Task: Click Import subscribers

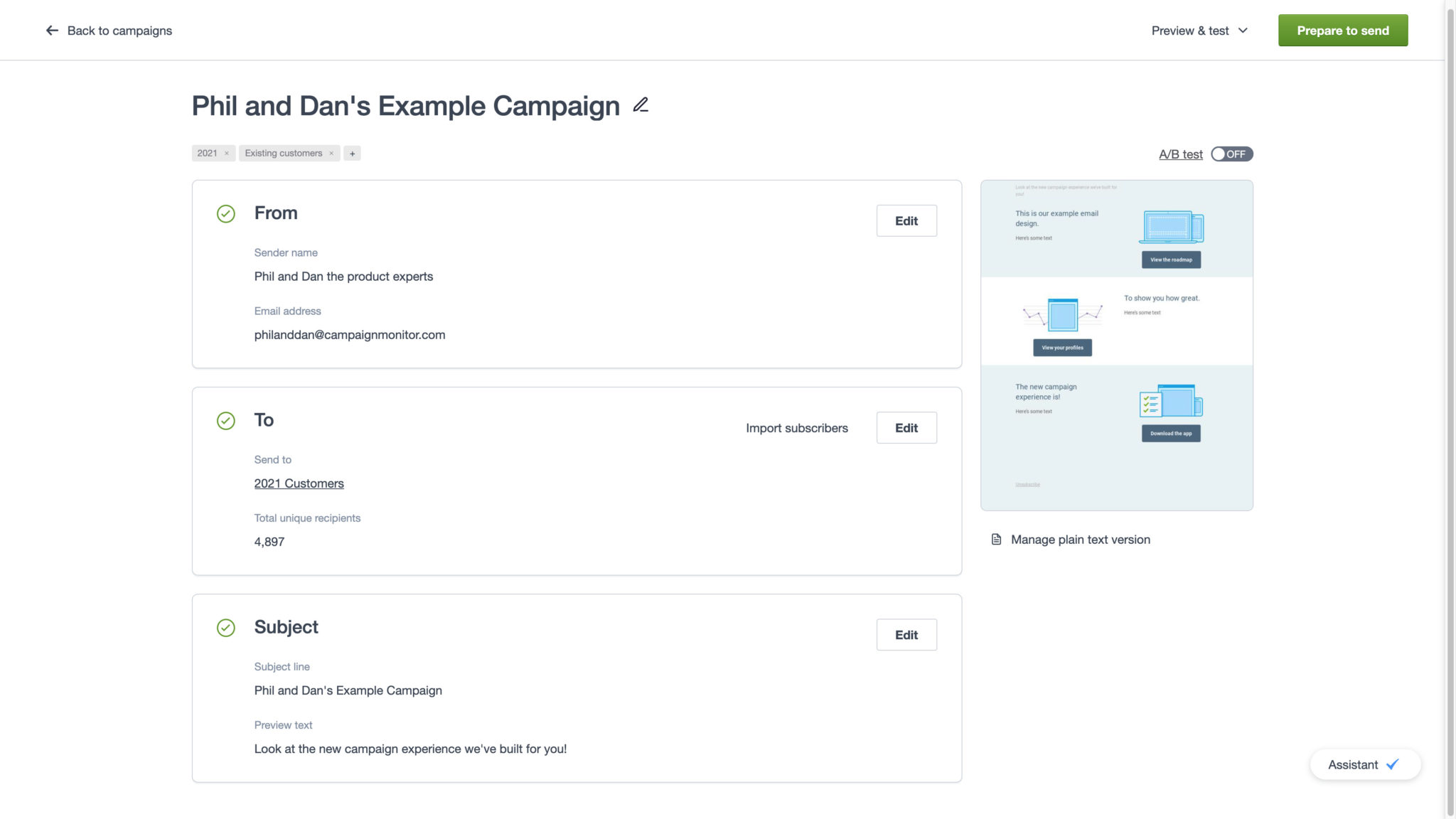Action: pos(796,427)
